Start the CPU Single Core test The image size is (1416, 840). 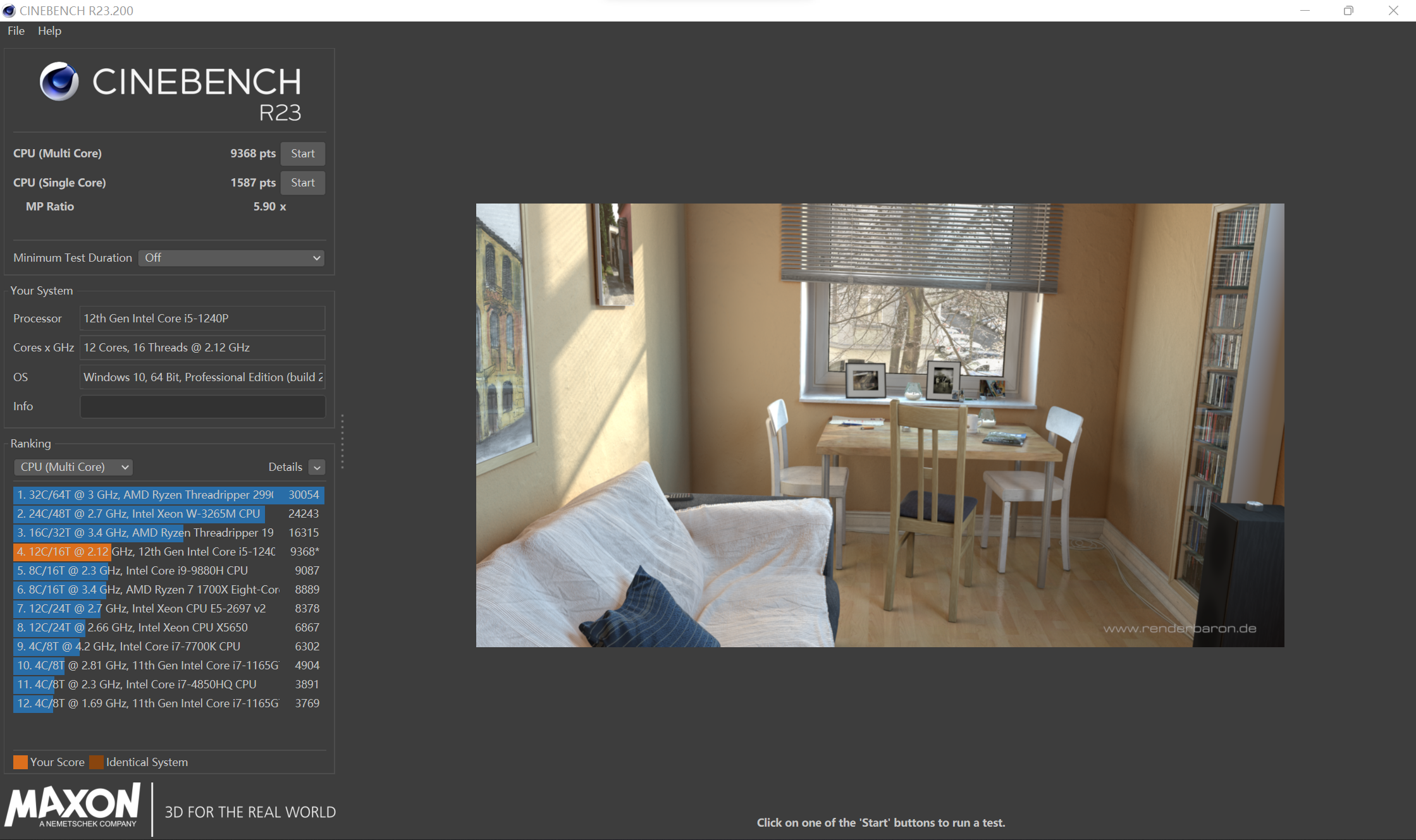click(x=303, y=183)
